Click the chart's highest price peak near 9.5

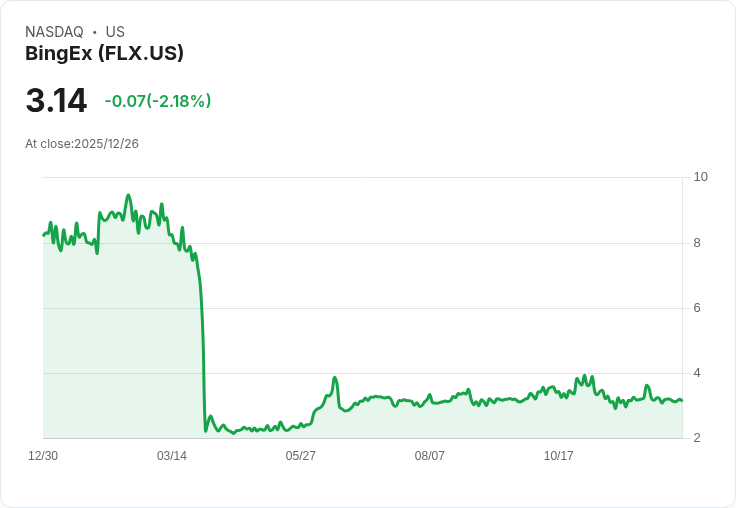click(128, 195)
